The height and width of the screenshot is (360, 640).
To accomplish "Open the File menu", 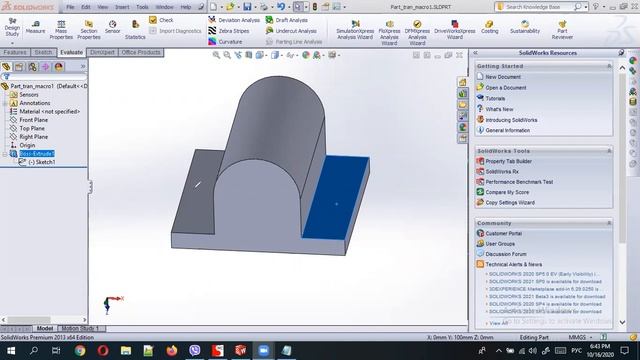I will coord(70,7).
